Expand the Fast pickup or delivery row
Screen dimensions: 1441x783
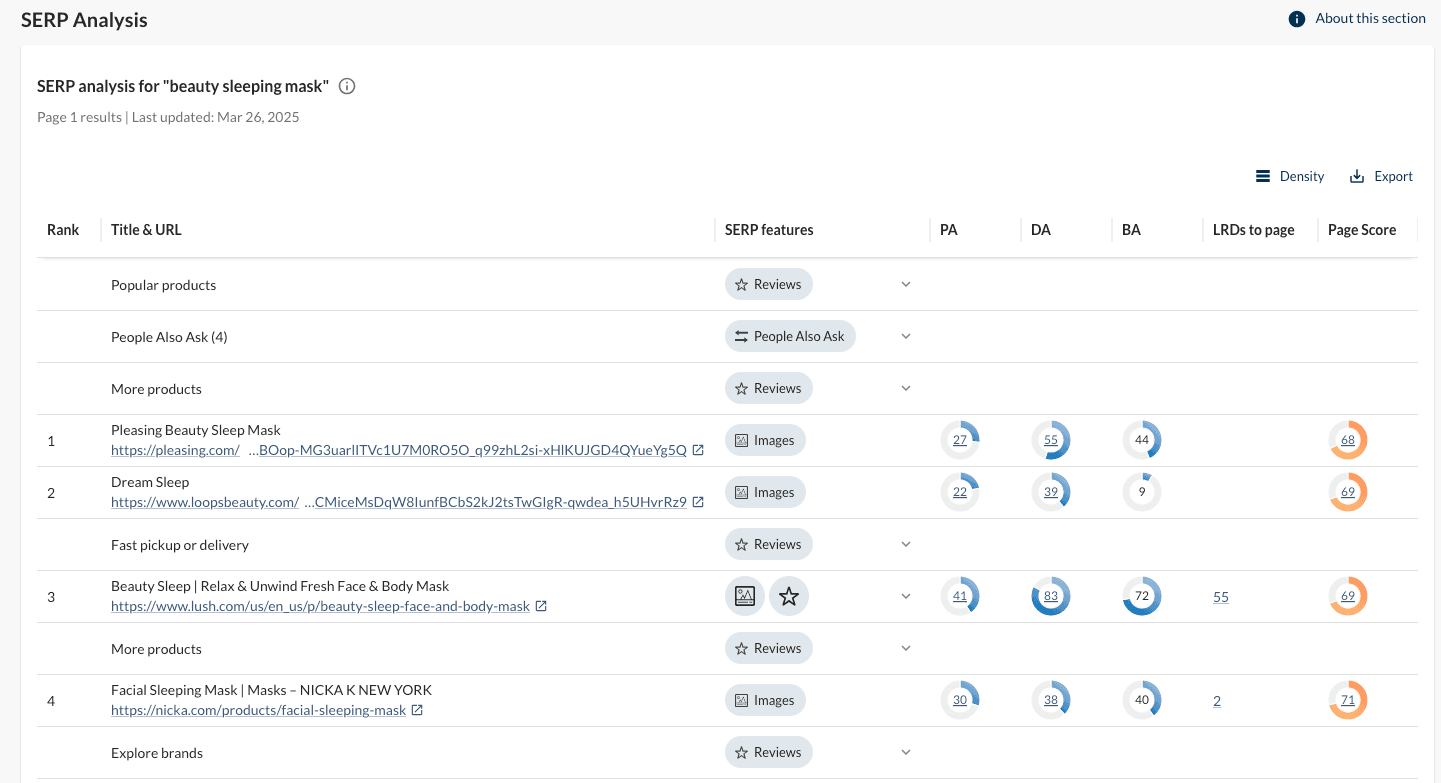point(906,544)
